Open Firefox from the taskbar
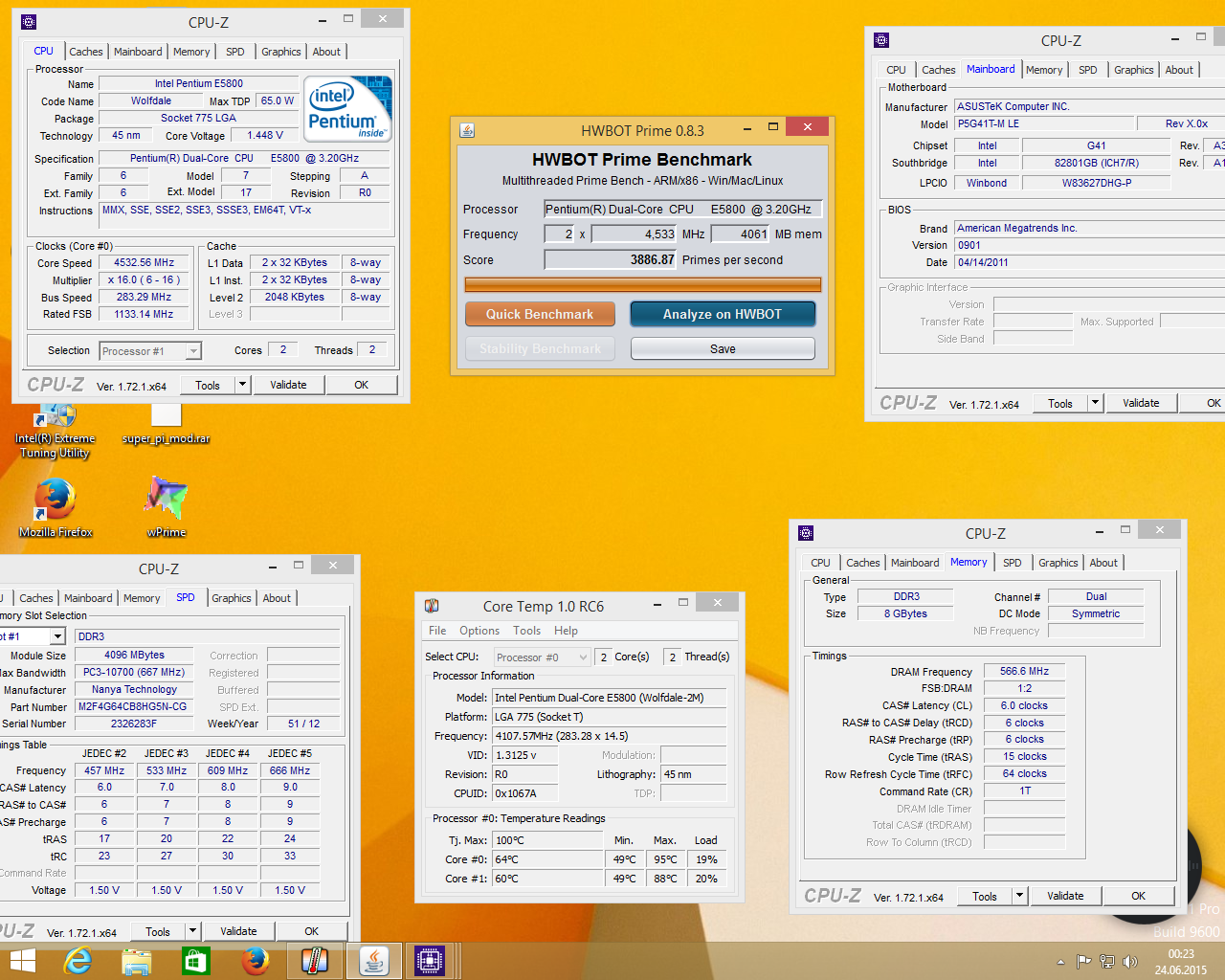 (256, 961)
